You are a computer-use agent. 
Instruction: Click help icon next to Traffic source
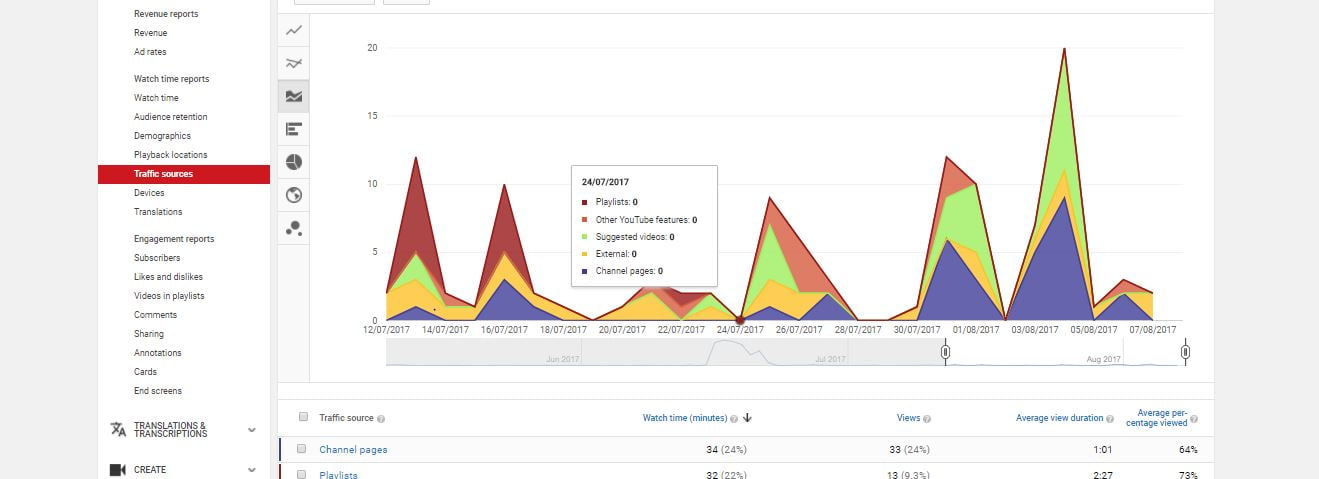(381, 419)
